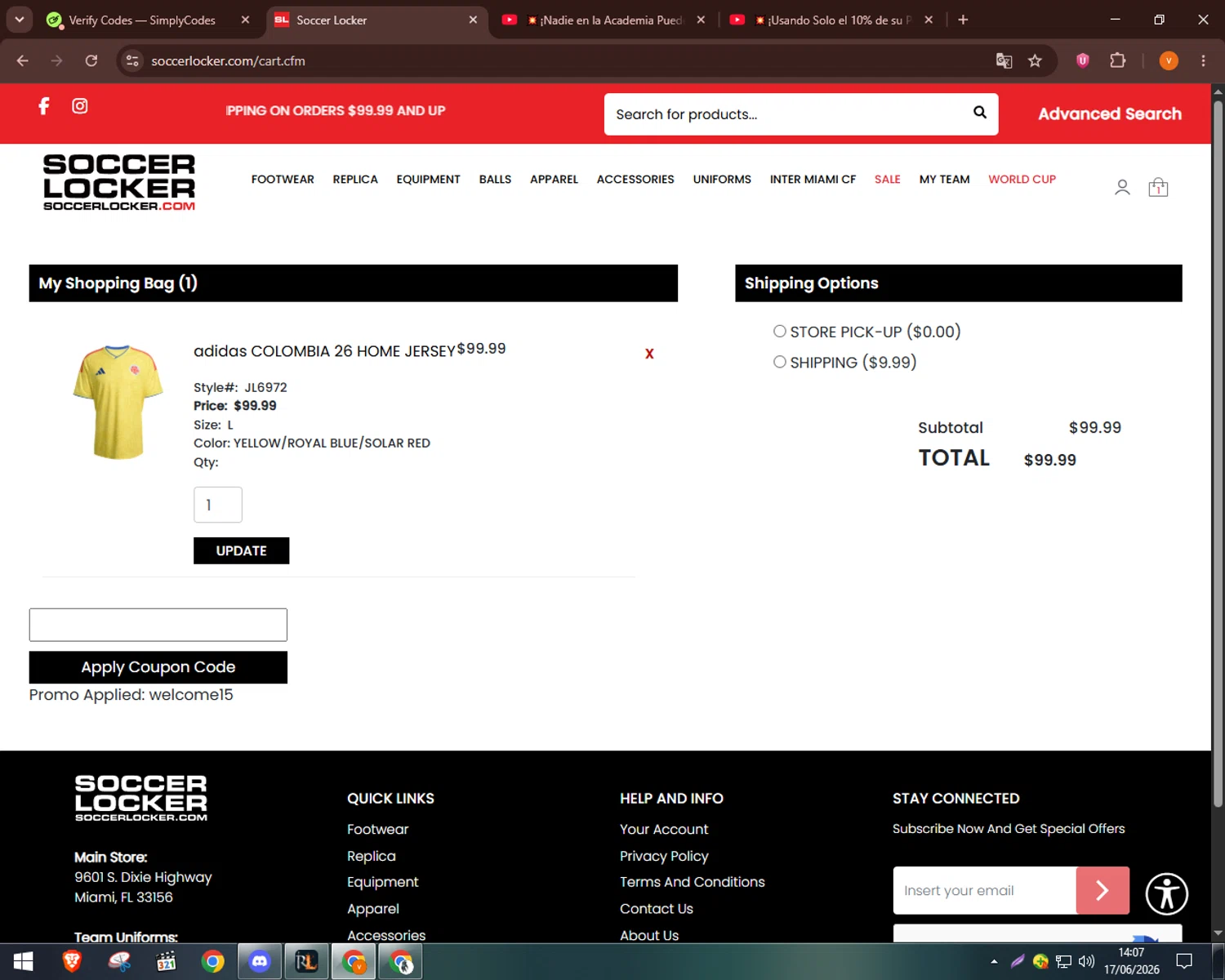Open the ACCESSORIES menu

pyautogui.click(x=635, y=179)
